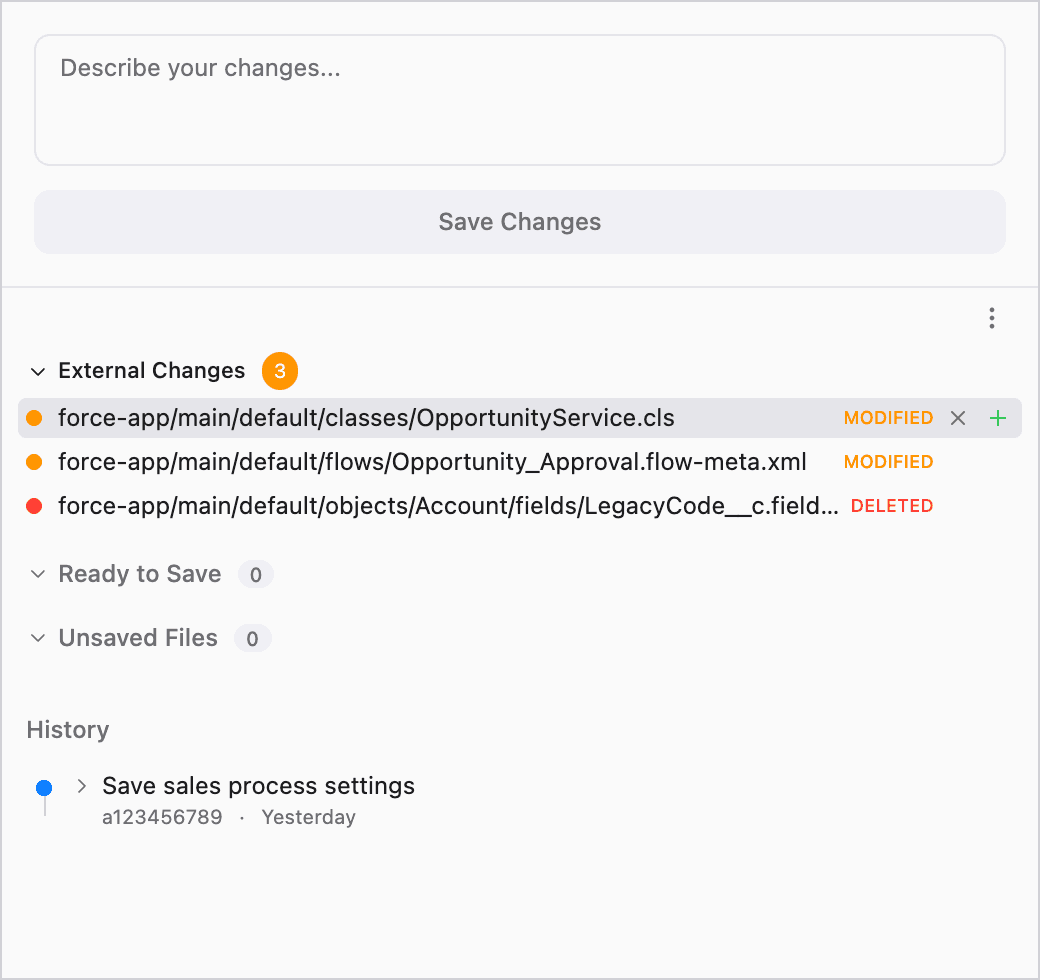Stage OpportunityService.cls with green plus icon
Viewport: 1040px width, 980px height.
(x=998, y=418)
